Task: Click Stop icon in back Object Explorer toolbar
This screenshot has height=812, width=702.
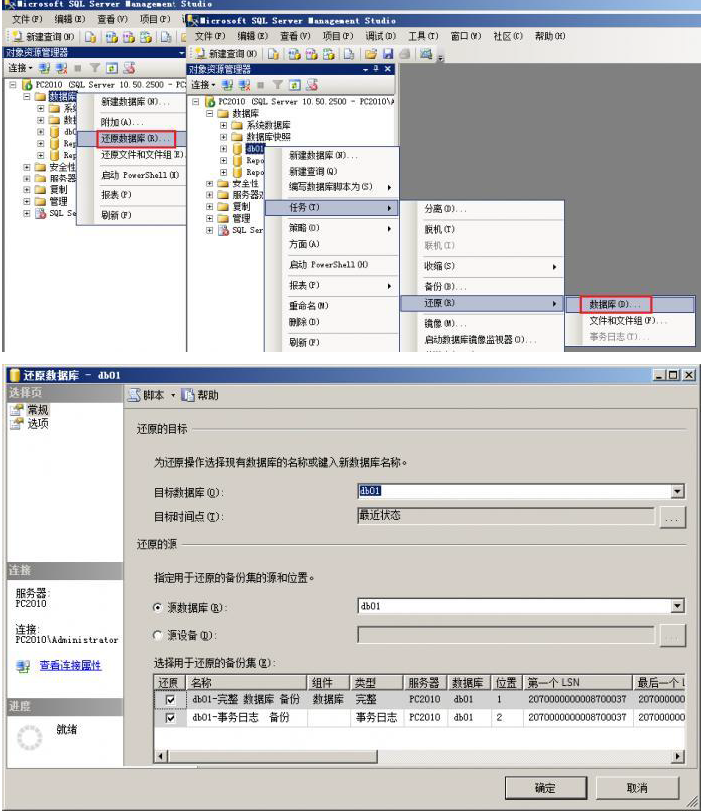Action: [78, 68]
